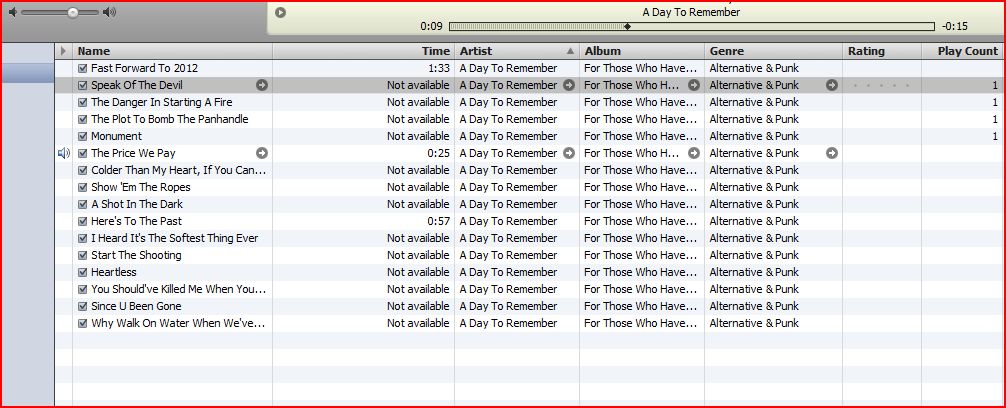Screen dimensions: 1006x408
Task: Uncheck The Plot To Bomb The Panhandle checkbox
Action: pos(82,119)
